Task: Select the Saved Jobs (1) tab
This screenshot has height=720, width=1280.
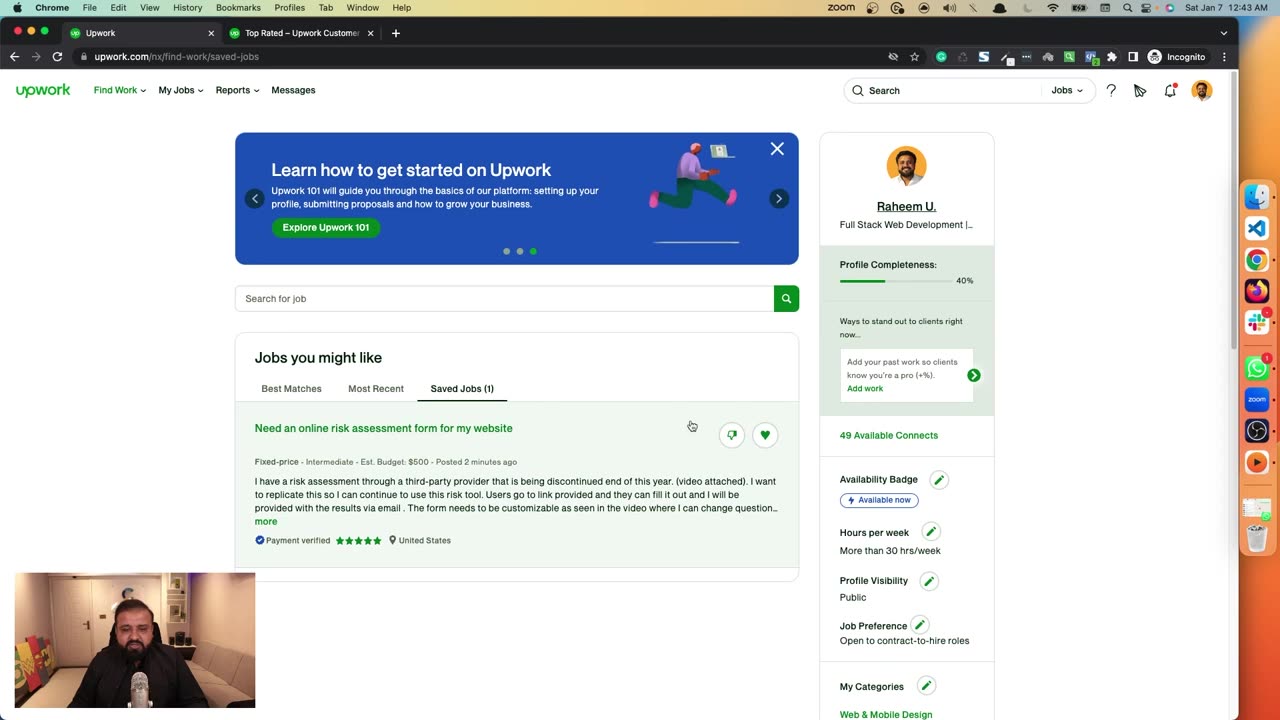Action: tap(462, 388)
